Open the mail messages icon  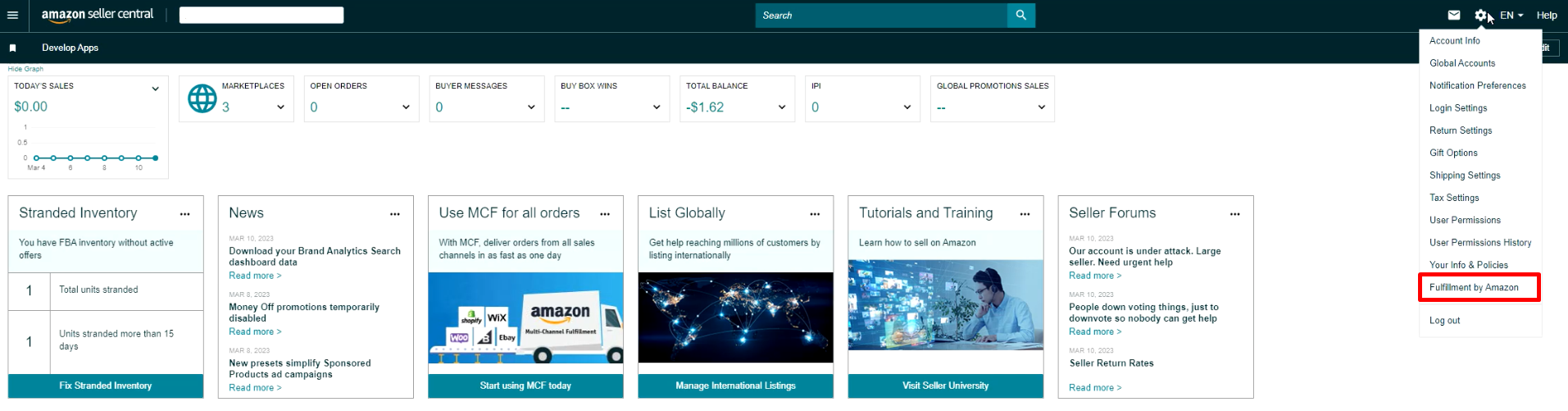(1453, 15)
